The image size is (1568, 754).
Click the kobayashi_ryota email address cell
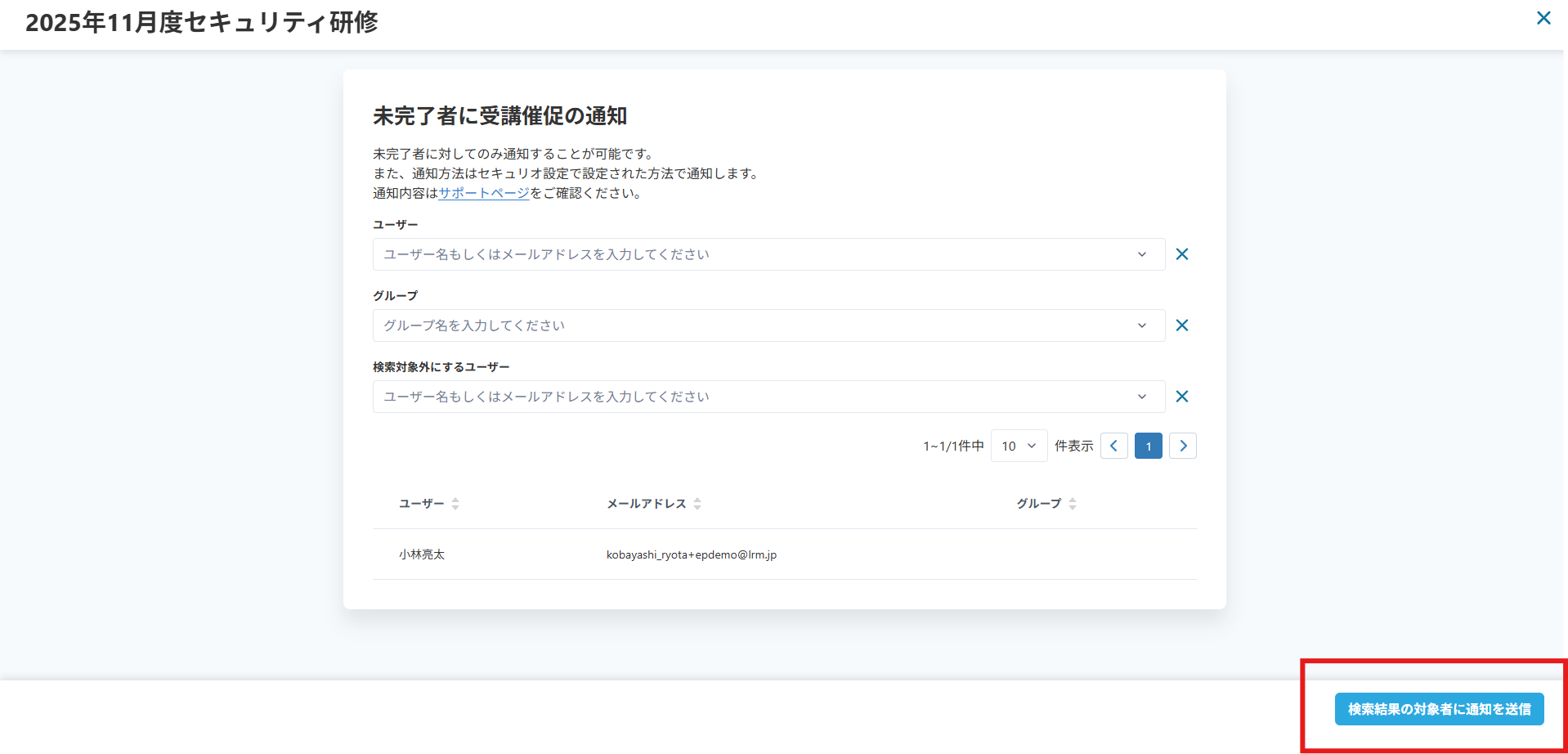tap(691, 554)
